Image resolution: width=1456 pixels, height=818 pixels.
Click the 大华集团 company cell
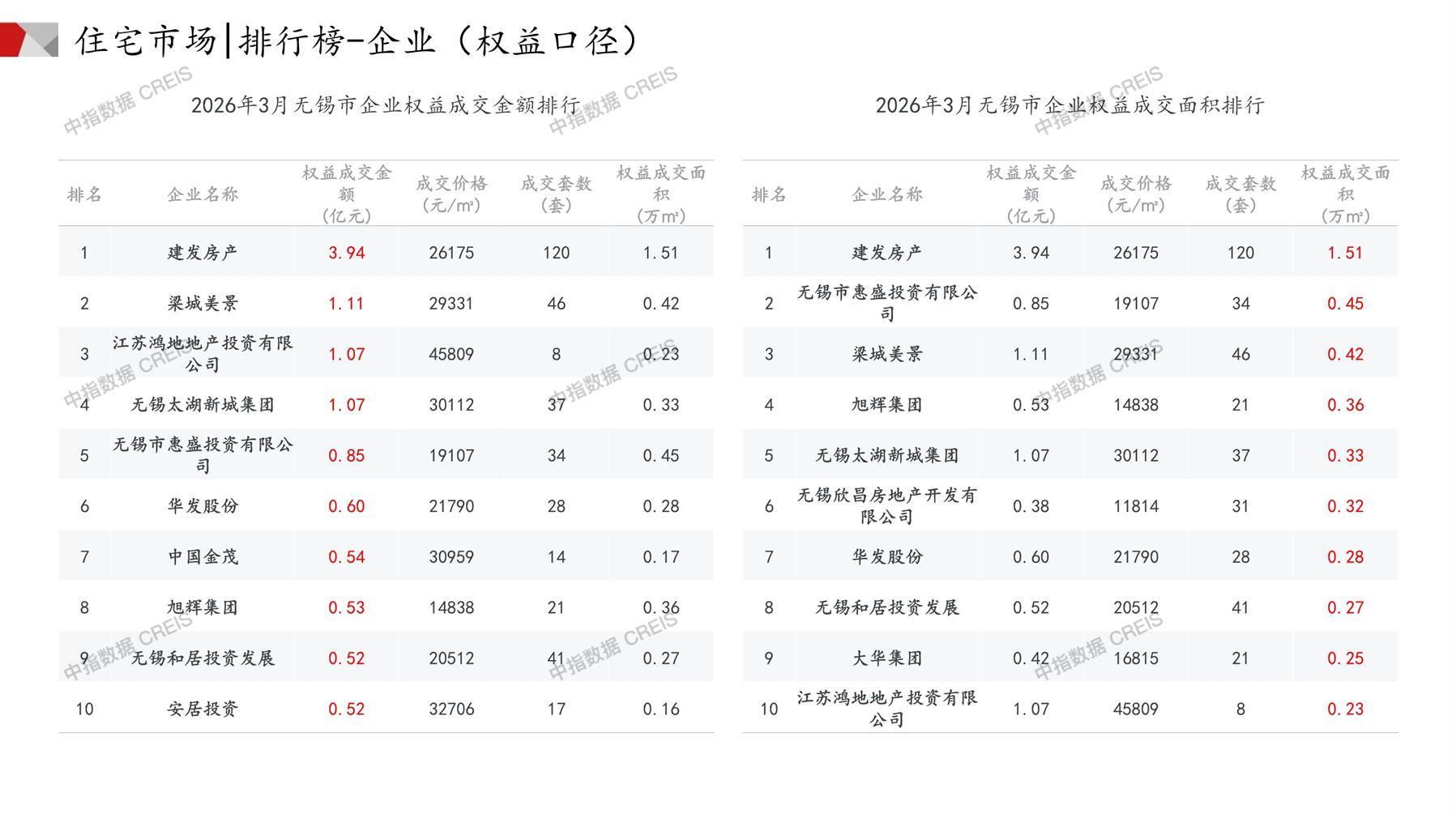coord(886,658)
